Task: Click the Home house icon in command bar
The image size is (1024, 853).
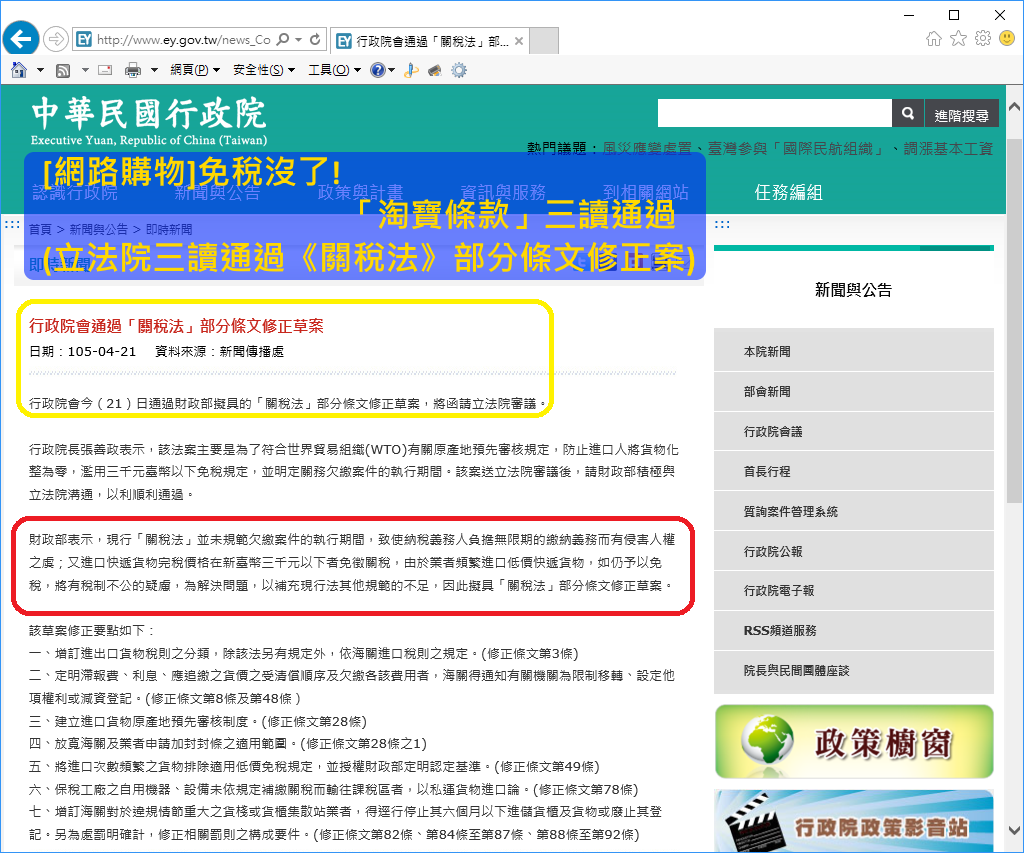Action: coord(19,70)
